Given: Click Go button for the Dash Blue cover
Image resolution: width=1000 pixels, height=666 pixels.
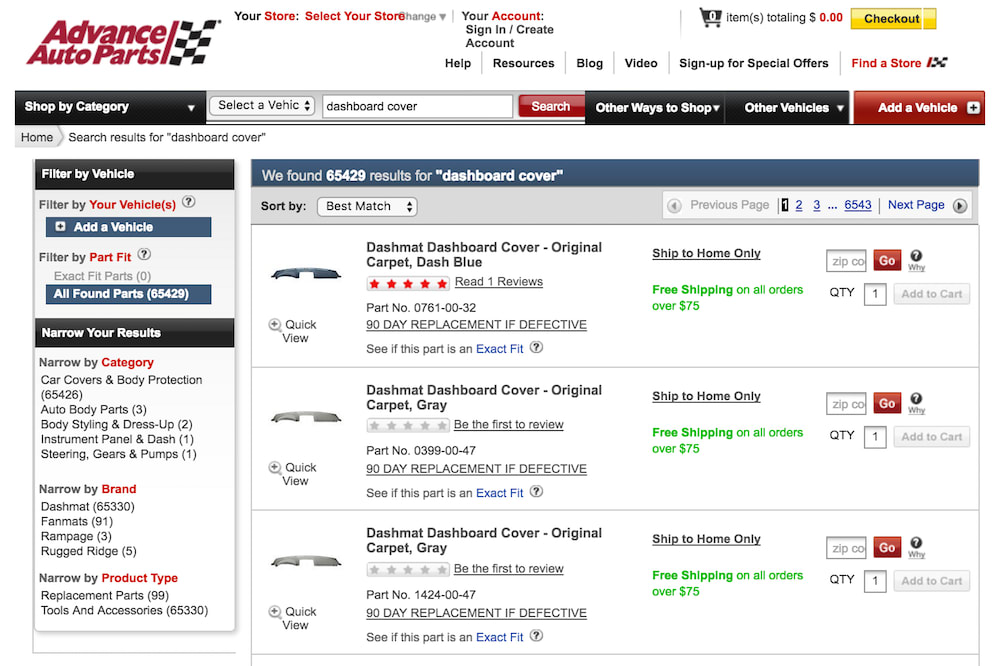Looking at the screenshot, I should (887, 260).
